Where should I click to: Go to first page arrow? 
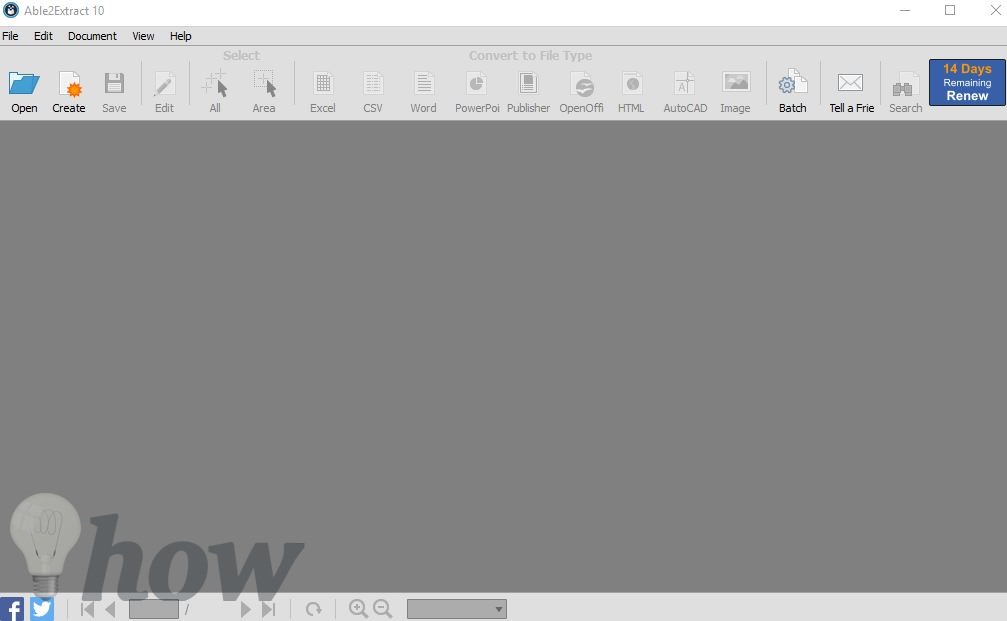click(87, 609)
